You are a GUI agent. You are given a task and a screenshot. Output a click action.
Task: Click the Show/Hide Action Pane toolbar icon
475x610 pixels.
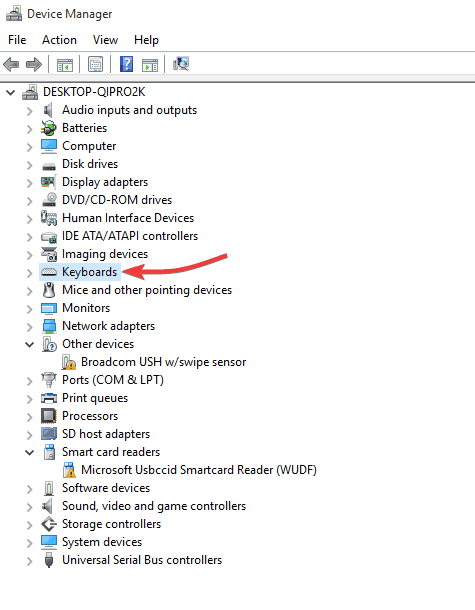150,65
